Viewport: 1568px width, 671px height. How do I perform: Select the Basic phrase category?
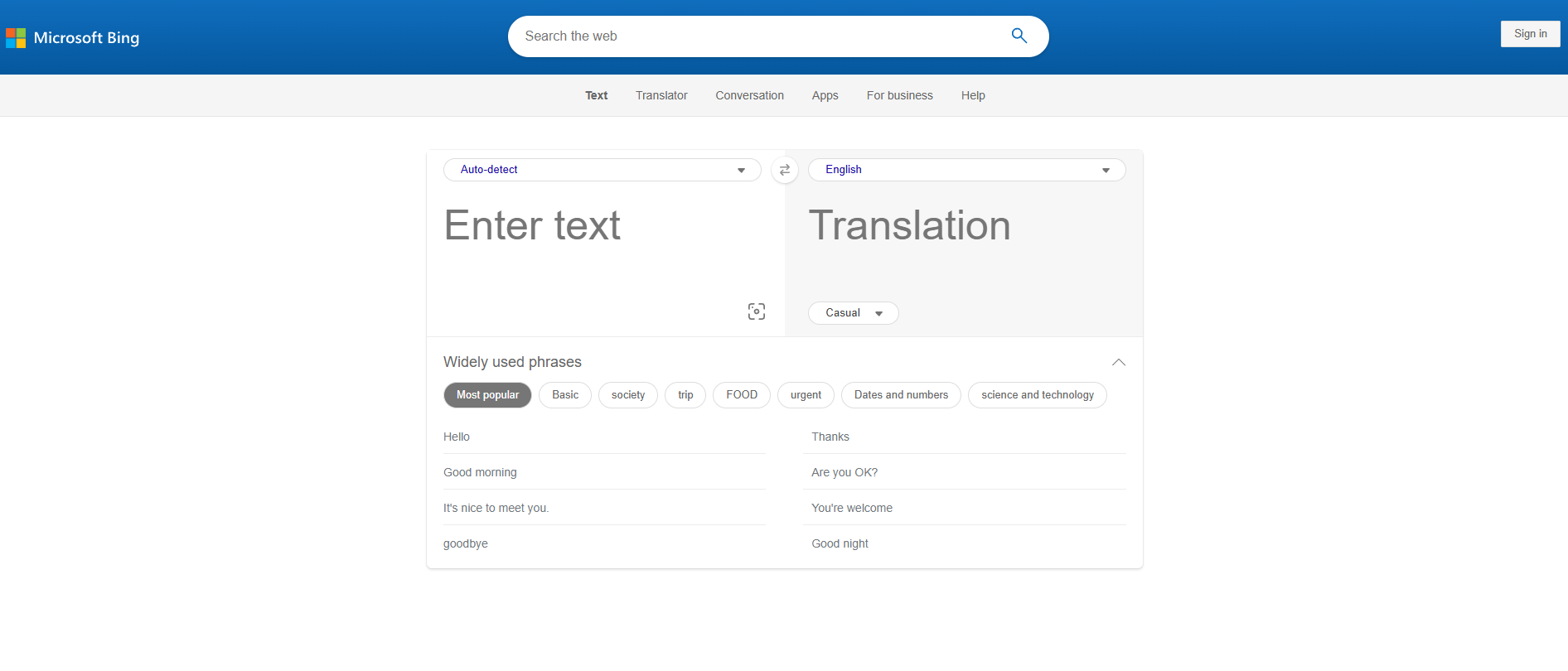(565, 395)
